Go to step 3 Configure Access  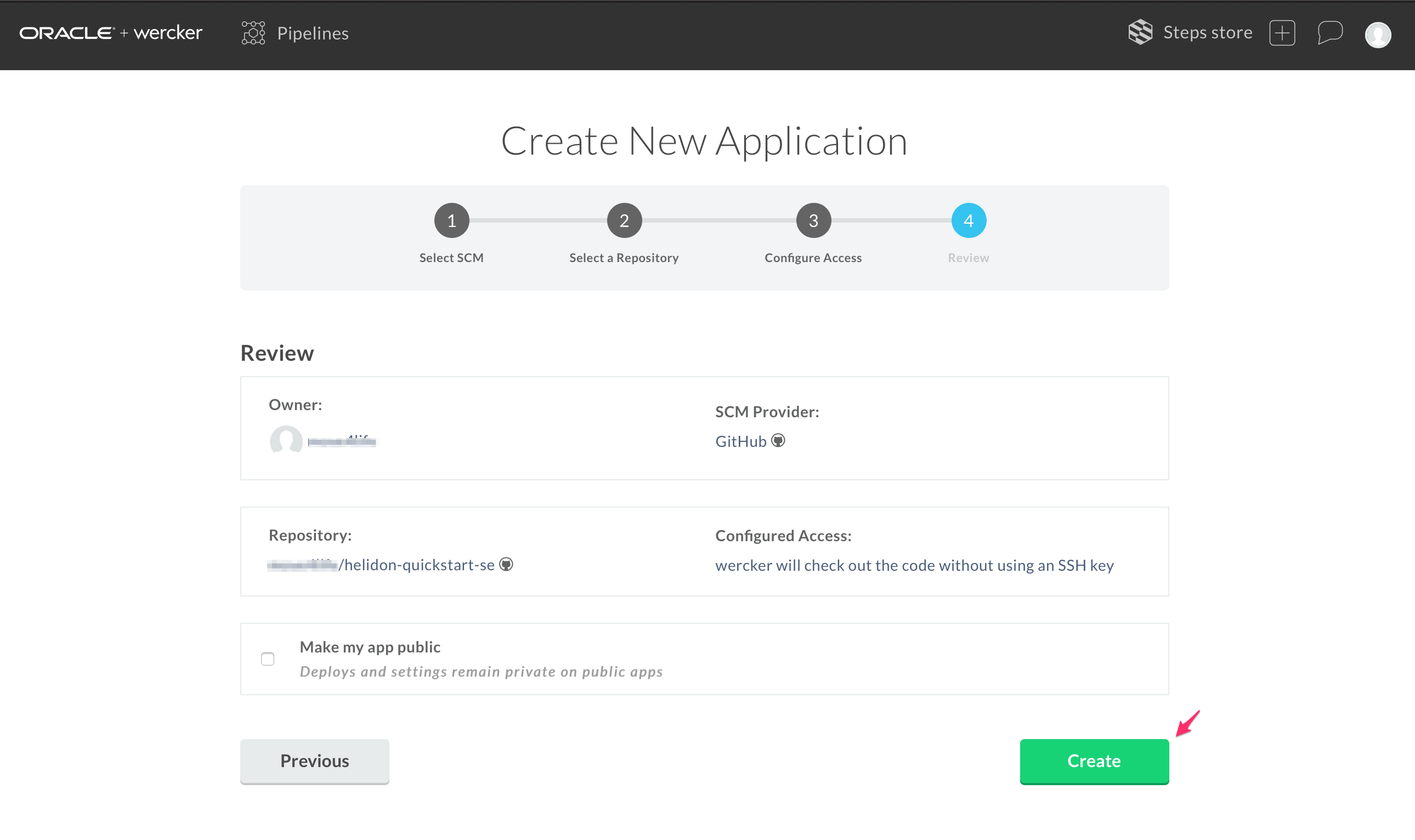point(813,221)
